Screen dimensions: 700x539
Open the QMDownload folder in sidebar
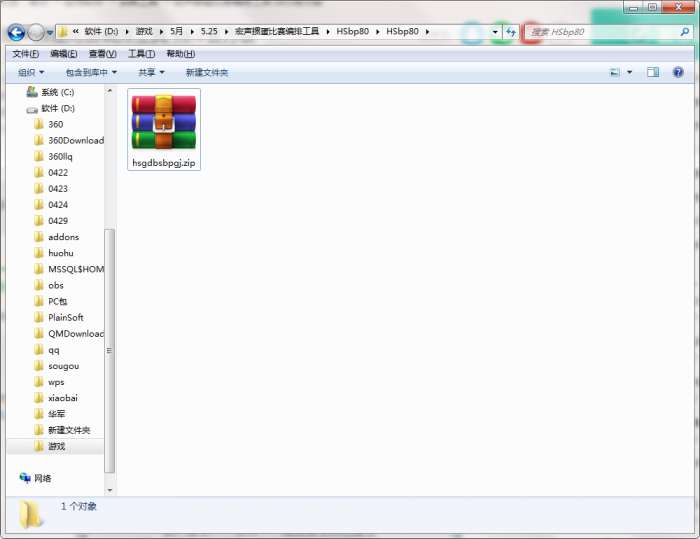click(x=76, y=334)
